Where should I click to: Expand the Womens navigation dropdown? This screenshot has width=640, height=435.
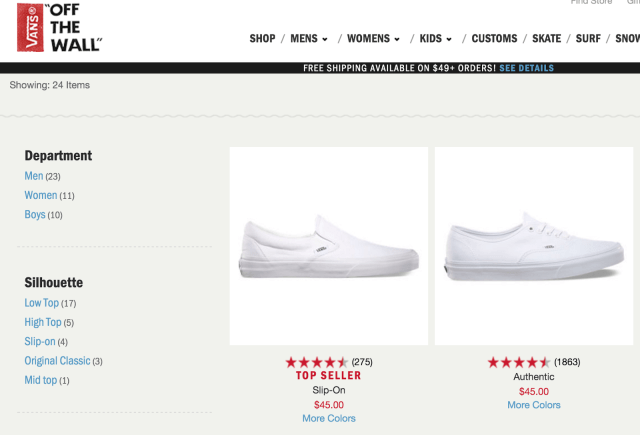[373, 39]
